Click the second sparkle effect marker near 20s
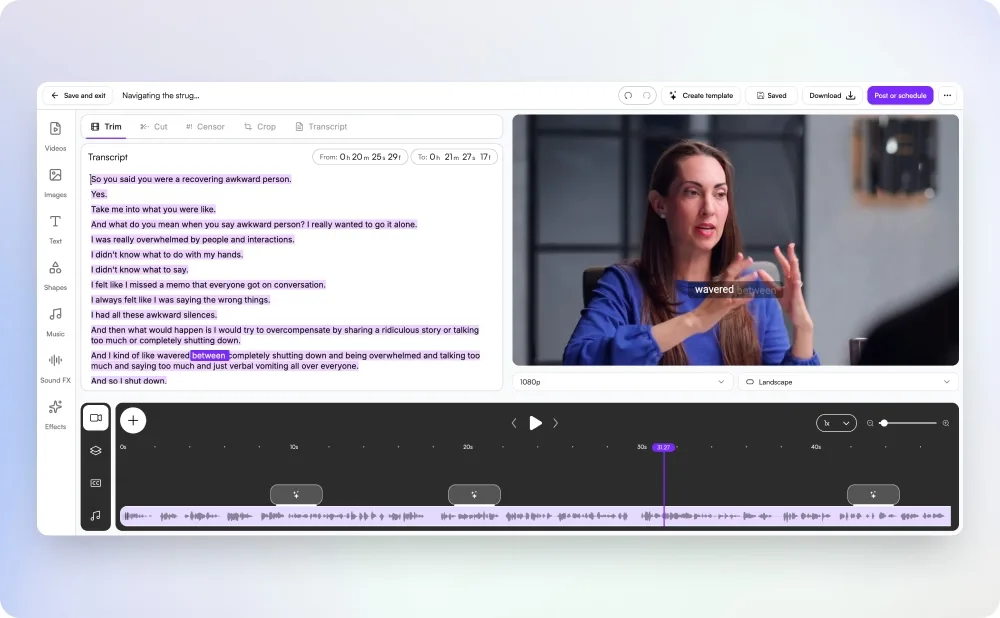 [x=474, y=494]
